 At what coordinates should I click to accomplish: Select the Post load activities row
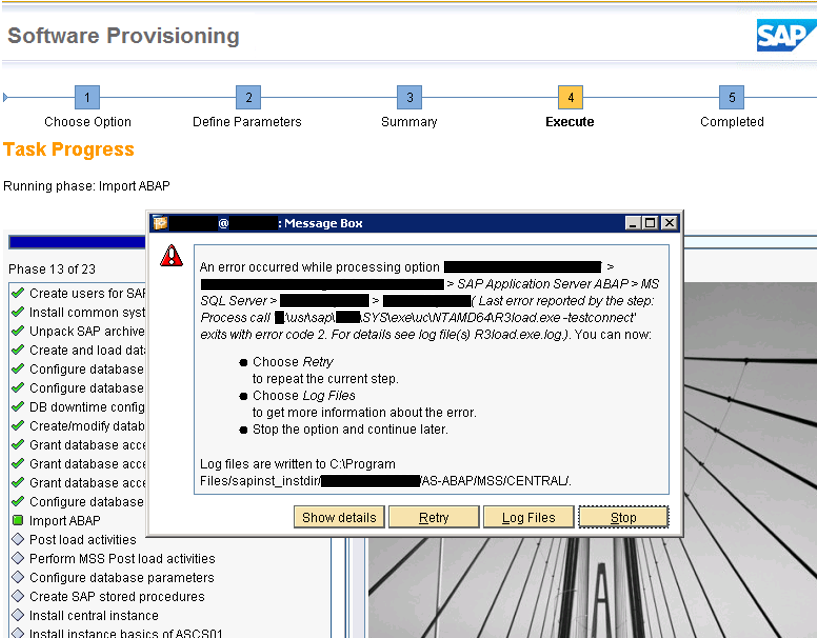(x=83, y=540)
